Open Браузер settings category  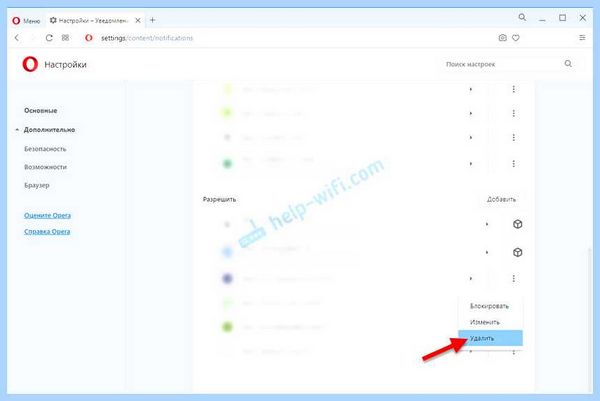point(37,185)
